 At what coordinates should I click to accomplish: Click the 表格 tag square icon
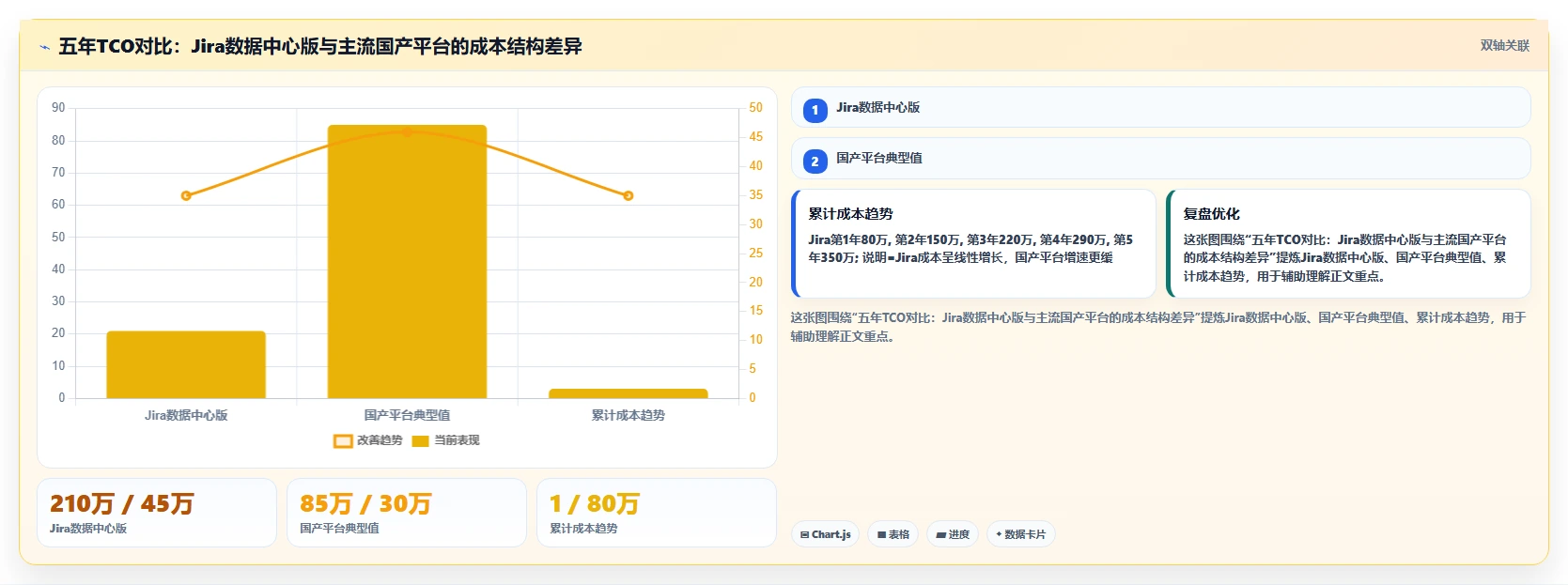point(882,535)
